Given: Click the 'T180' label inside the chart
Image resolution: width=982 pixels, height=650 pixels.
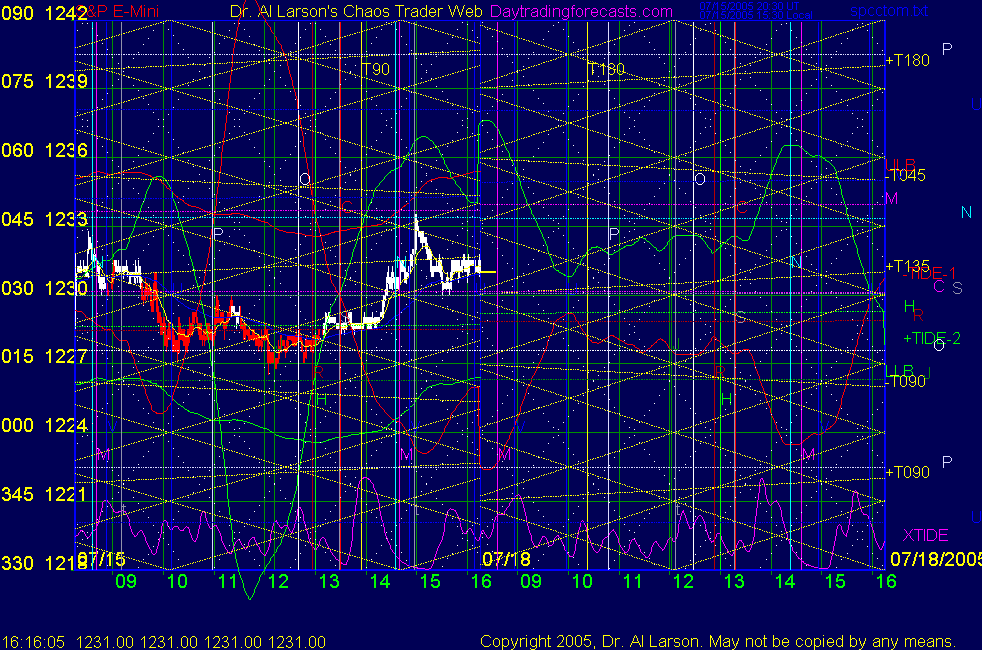Looking at the screenshot, I should 606,69.
